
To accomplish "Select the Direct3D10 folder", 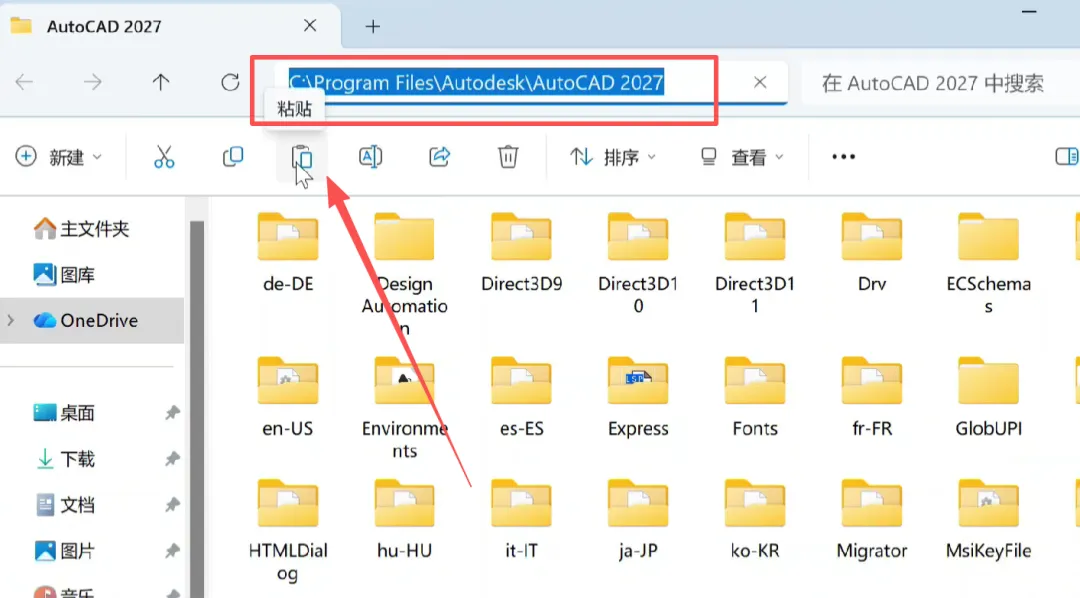I will (x=638, y=263).
